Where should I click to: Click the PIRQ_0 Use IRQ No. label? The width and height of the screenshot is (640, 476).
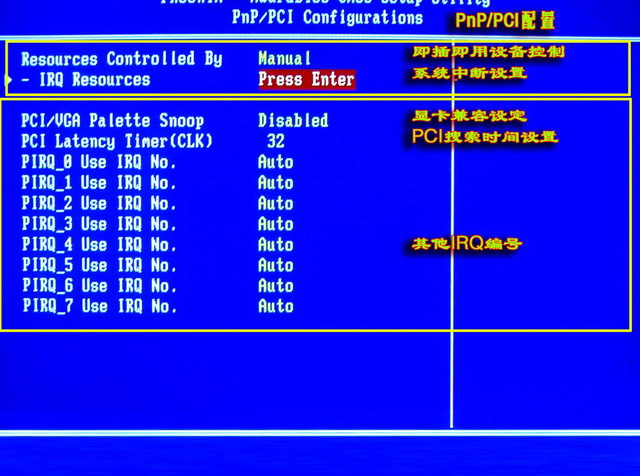pyautogui.click(x=99, y=162)
